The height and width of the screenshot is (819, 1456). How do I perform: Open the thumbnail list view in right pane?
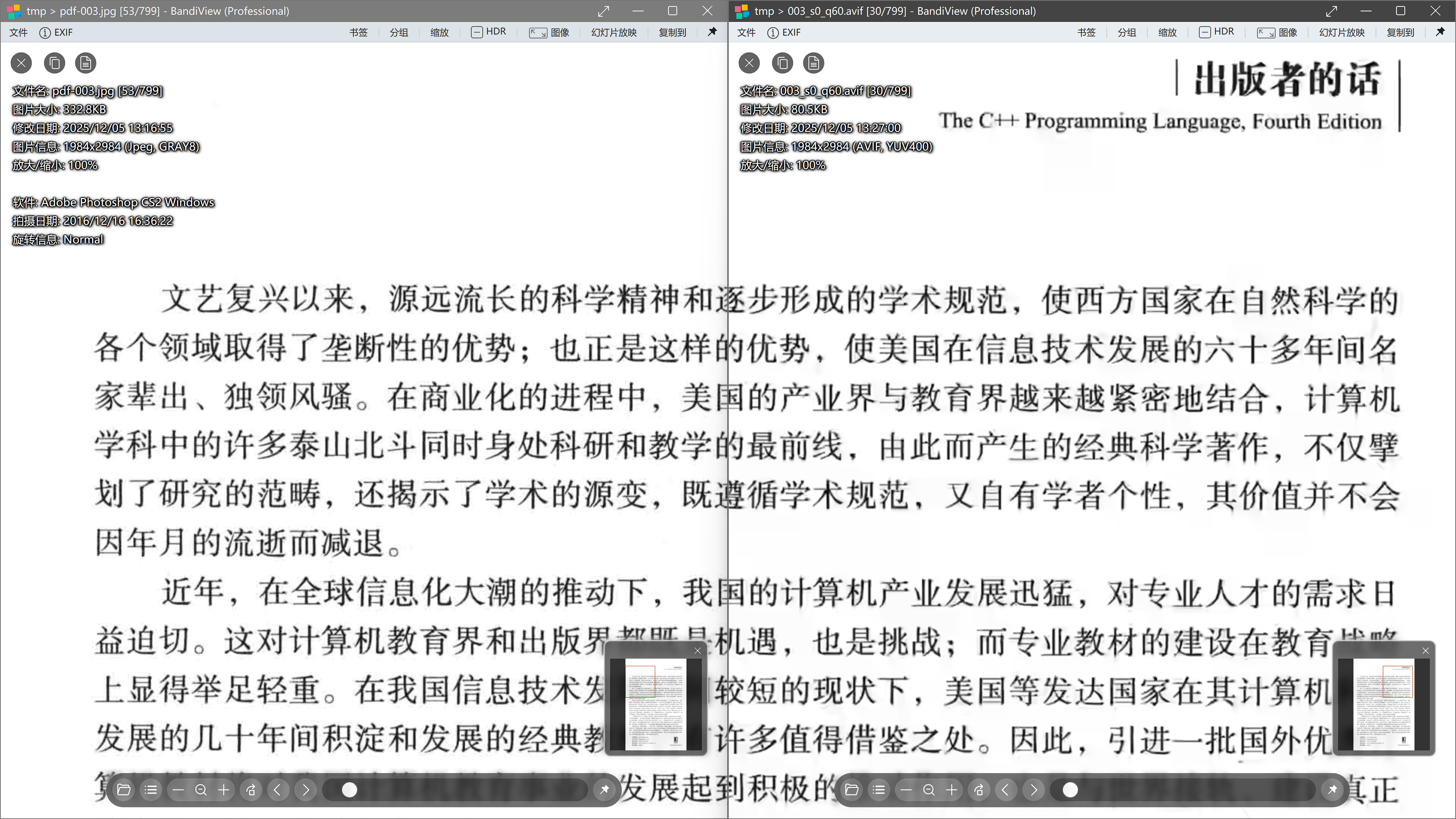click(879, 789)
